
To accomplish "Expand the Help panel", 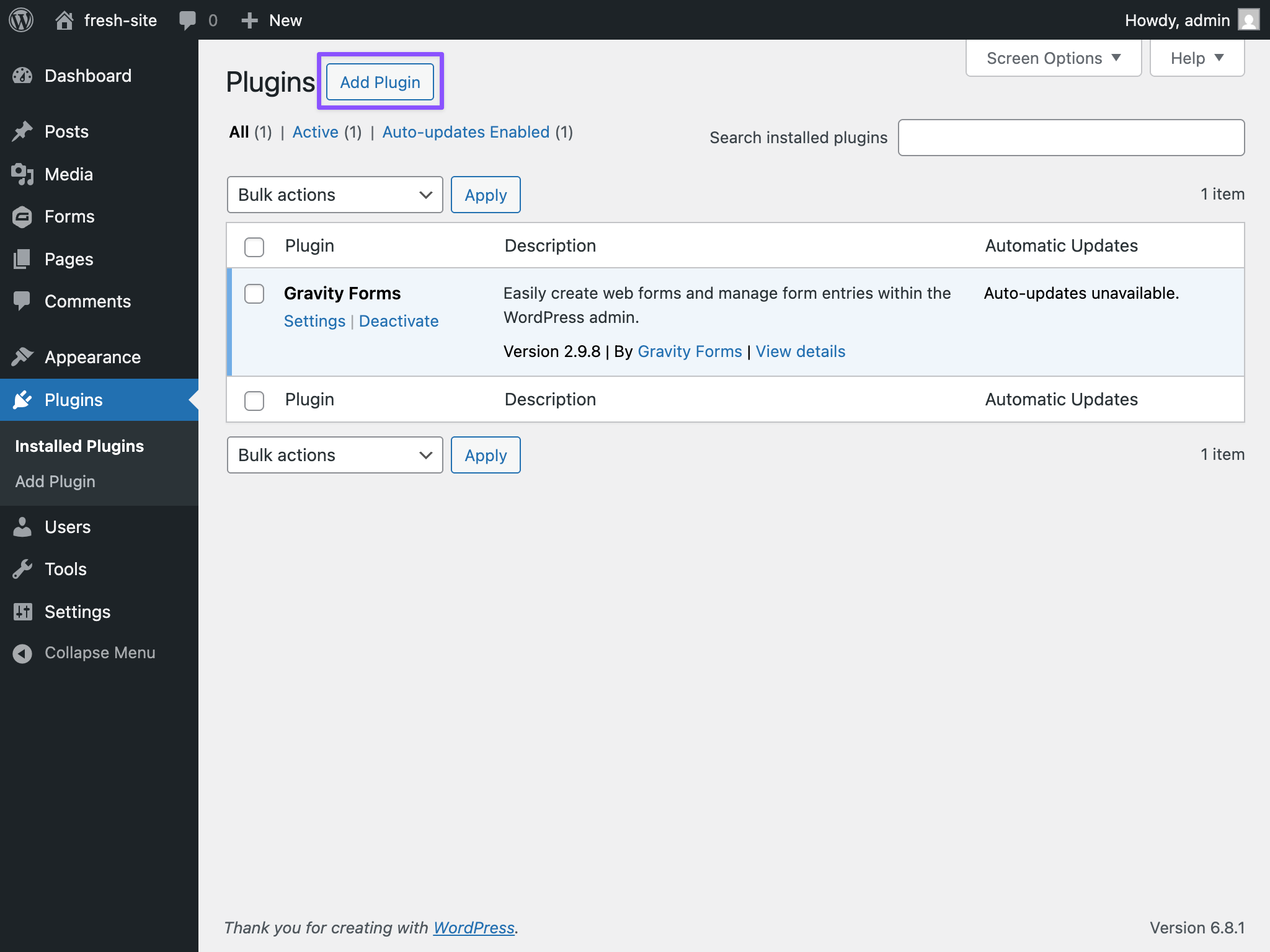I will [1197, 58].
